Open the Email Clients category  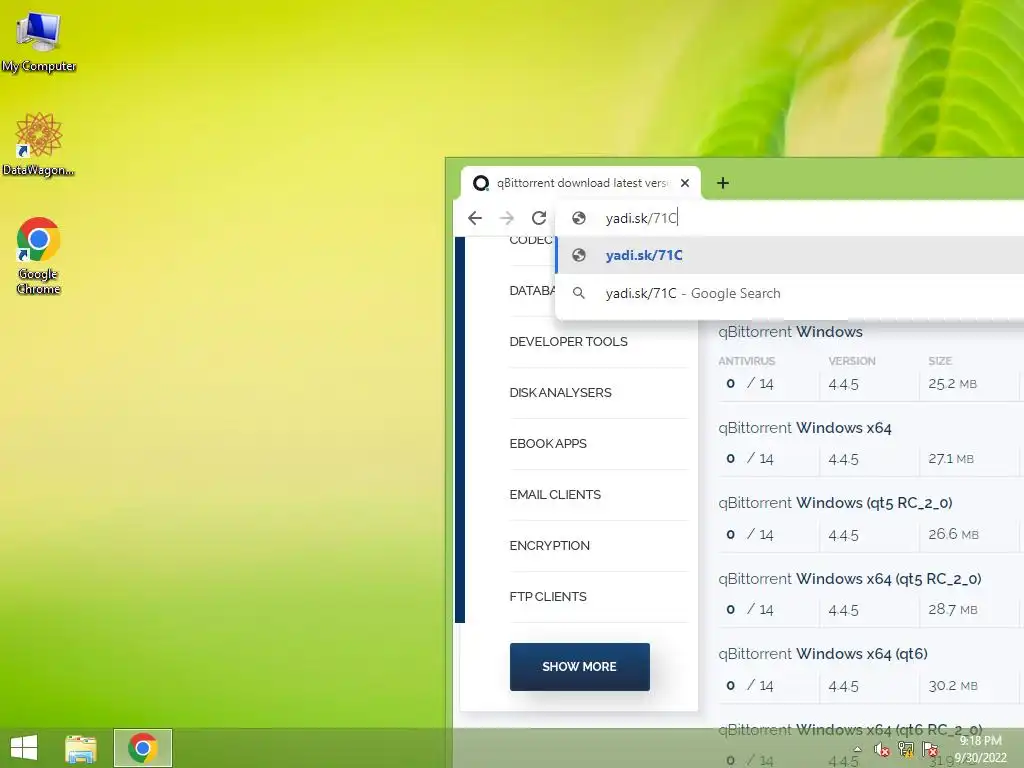pyautogui.click(x=555, y=494)
